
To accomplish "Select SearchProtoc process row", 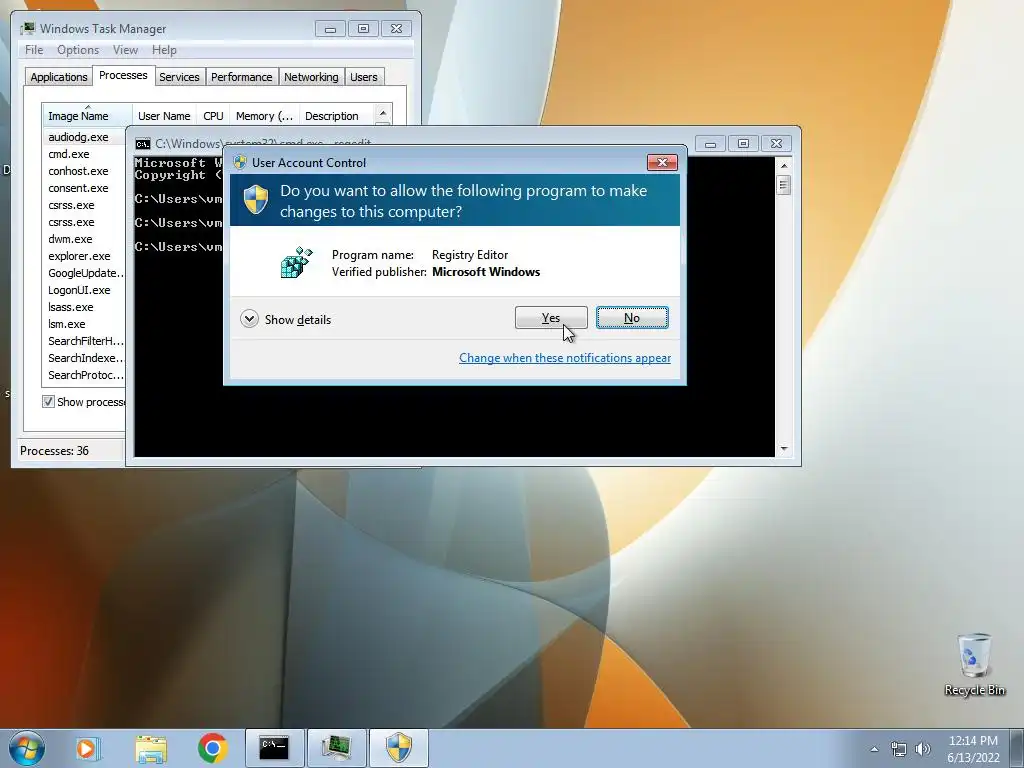I will [x=84, y=375].
